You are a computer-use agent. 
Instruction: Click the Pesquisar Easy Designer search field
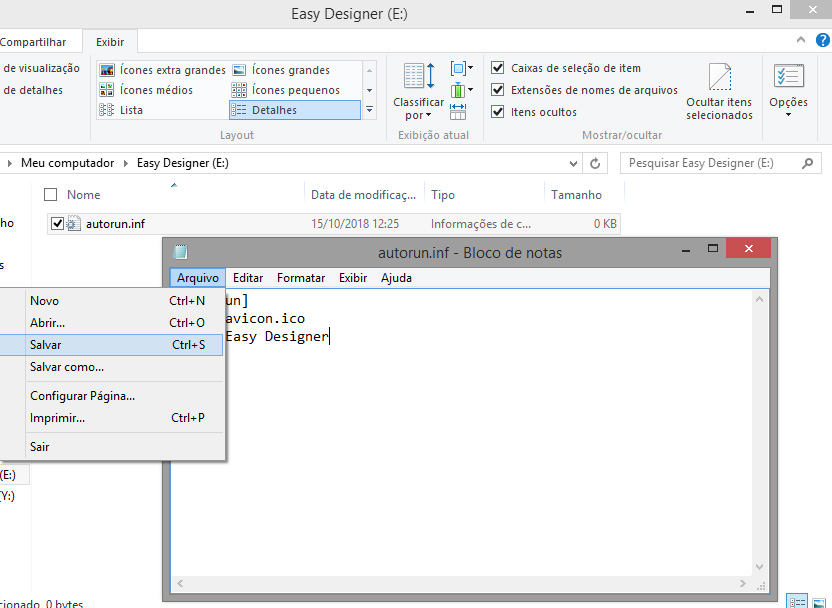[710, 163]
